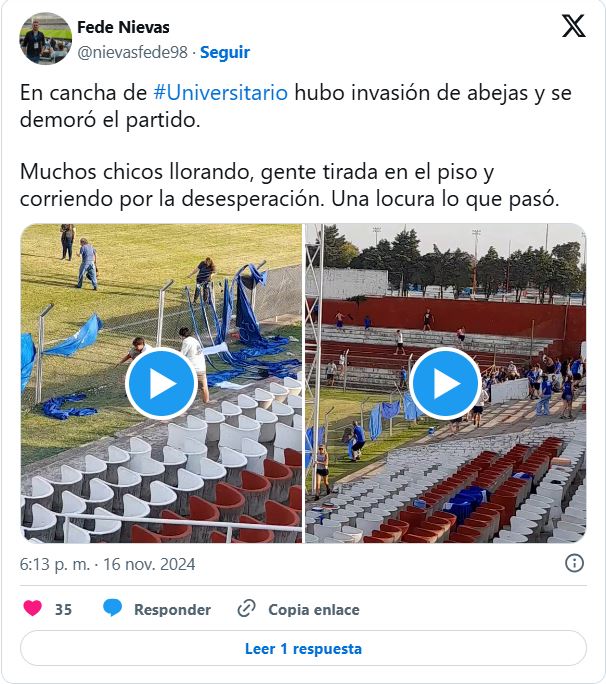Play the right stadium stands video

[x=445, y=383]
